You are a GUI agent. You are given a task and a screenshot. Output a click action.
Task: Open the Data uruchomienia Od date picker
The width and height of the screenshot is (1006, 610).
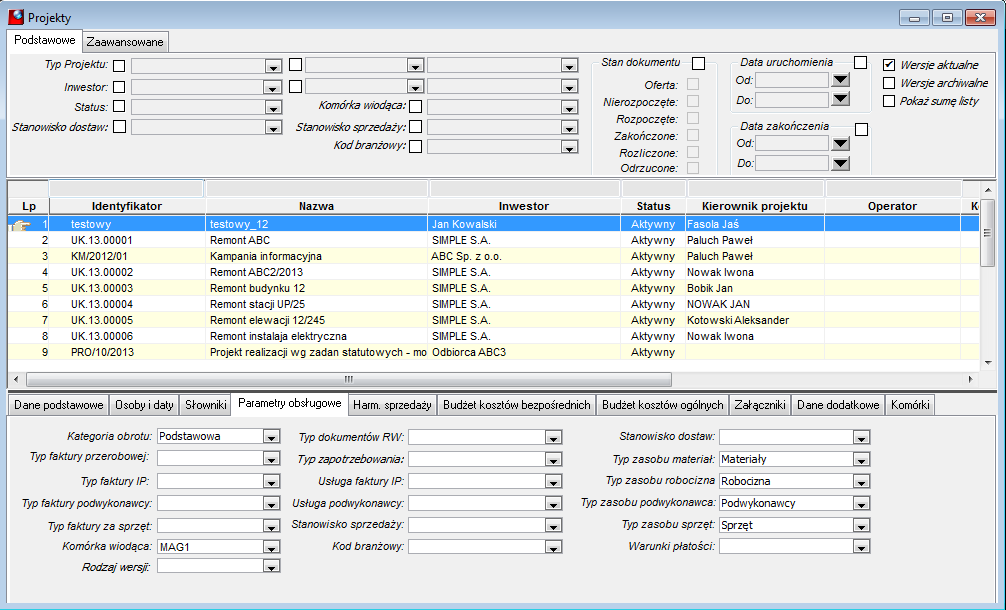click(840, 80)
